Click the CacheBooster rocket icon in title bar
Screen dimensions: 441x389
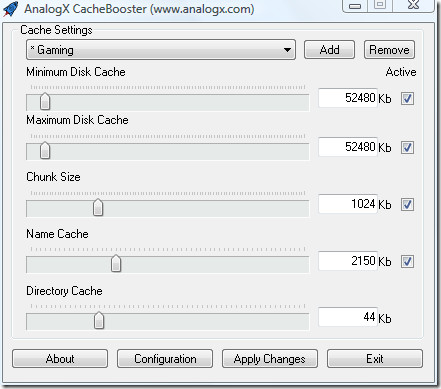[x=11, y=9]
